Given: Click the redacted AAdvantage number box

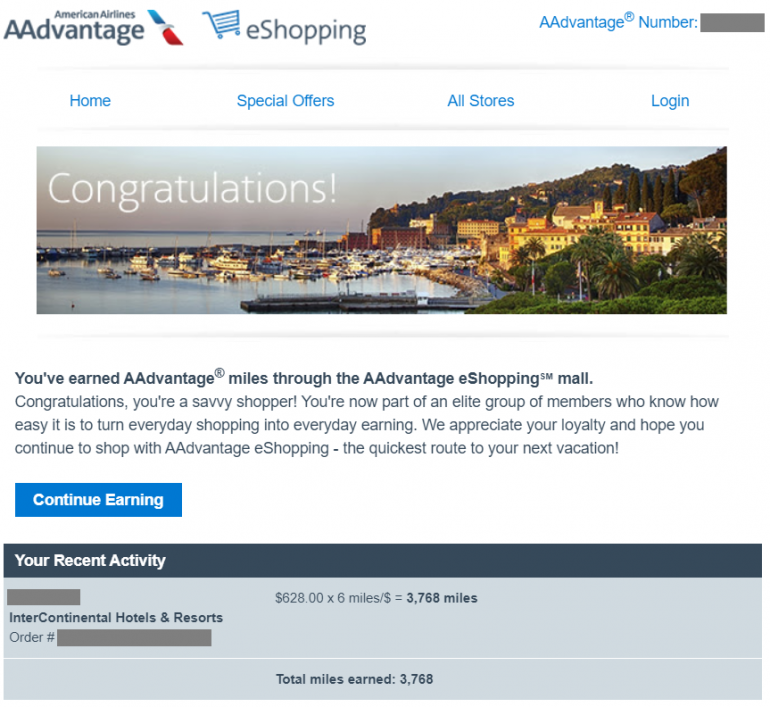Looking at the screenshot, I should [732, 23].
